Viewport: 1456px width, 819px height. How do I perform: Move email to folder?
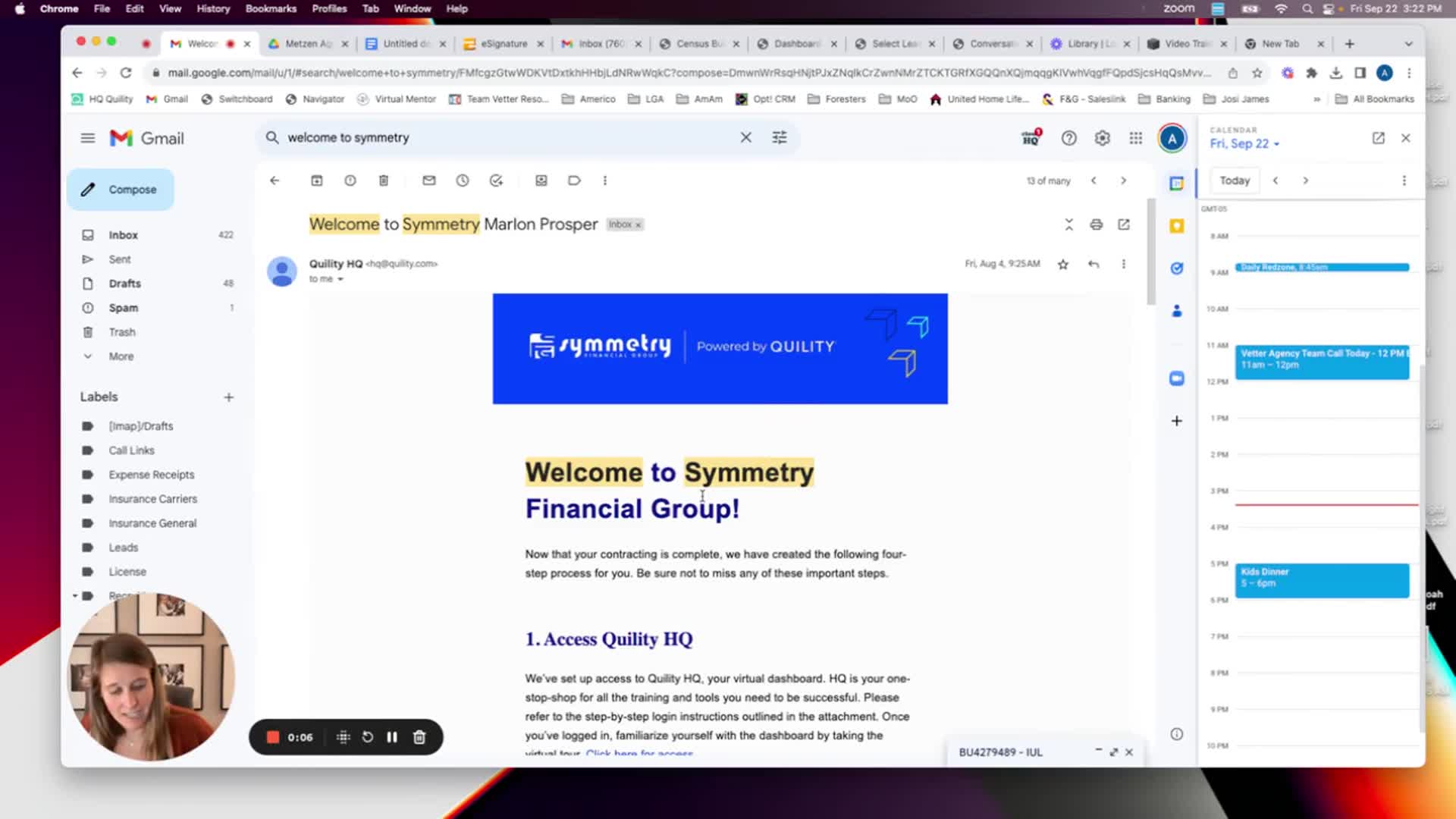pyautogui.click(x=541, y=180)
